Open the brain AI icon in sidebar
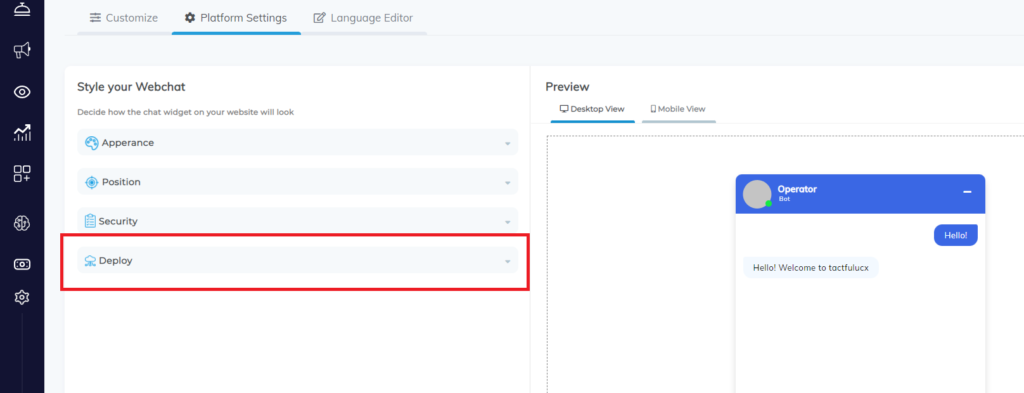The width and height of the screenshot is (1024, 393). pos(22,223)
